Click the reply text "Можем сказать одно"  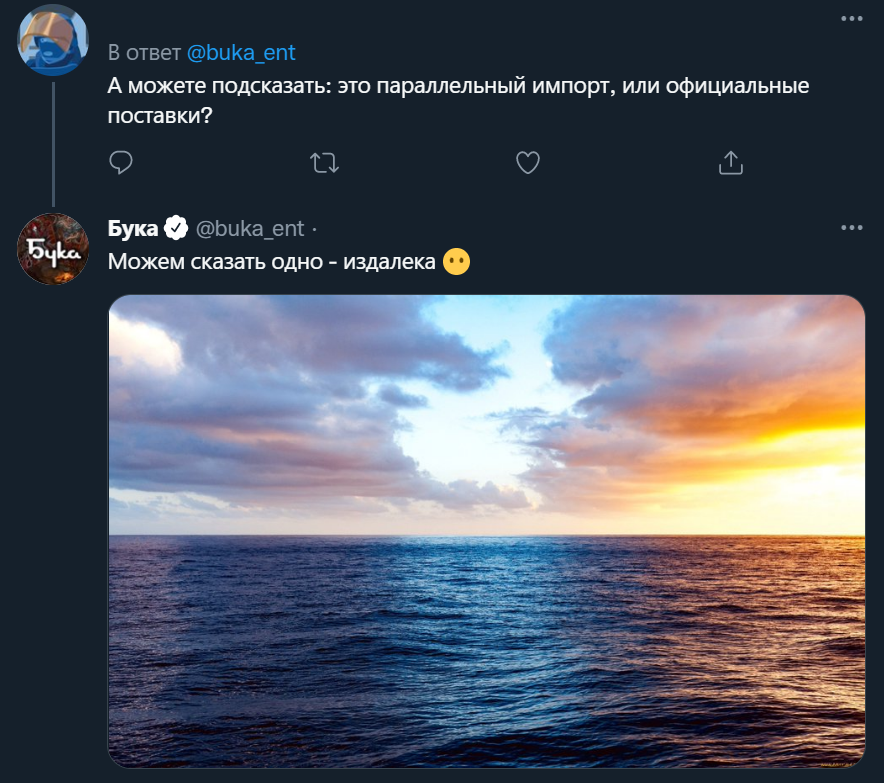tap(212, 262)
